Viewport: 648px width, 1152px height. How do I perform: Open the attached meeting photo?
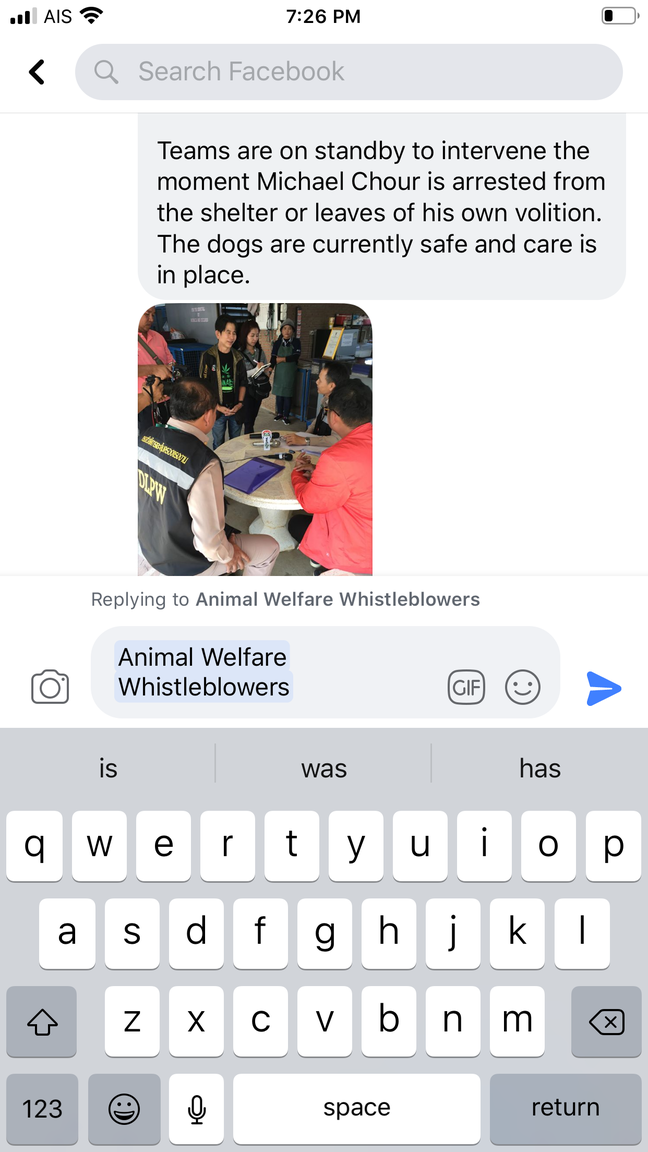point(255,439)
